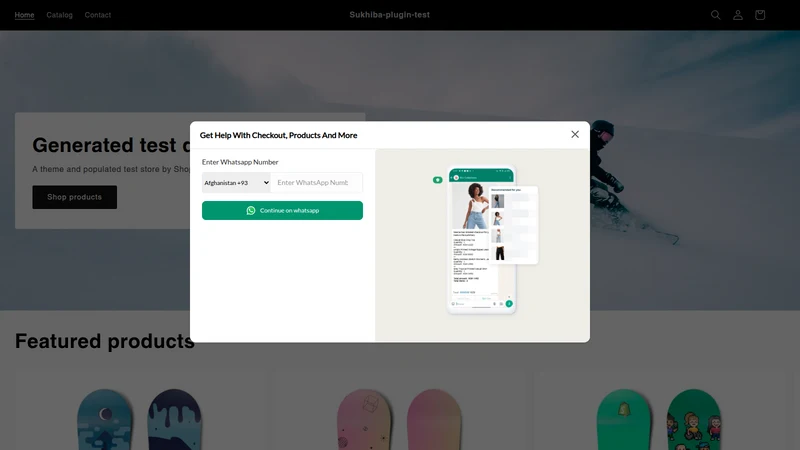Open the search icon in header
The height and width of the screenshot is (450, 800).
click(715, 15)
